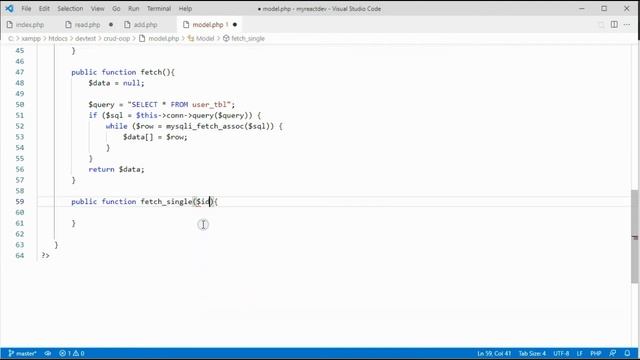Viewport: 640px width, 360px height.
Task: Click the VS Code logo icon
Action: click(9, 8)
